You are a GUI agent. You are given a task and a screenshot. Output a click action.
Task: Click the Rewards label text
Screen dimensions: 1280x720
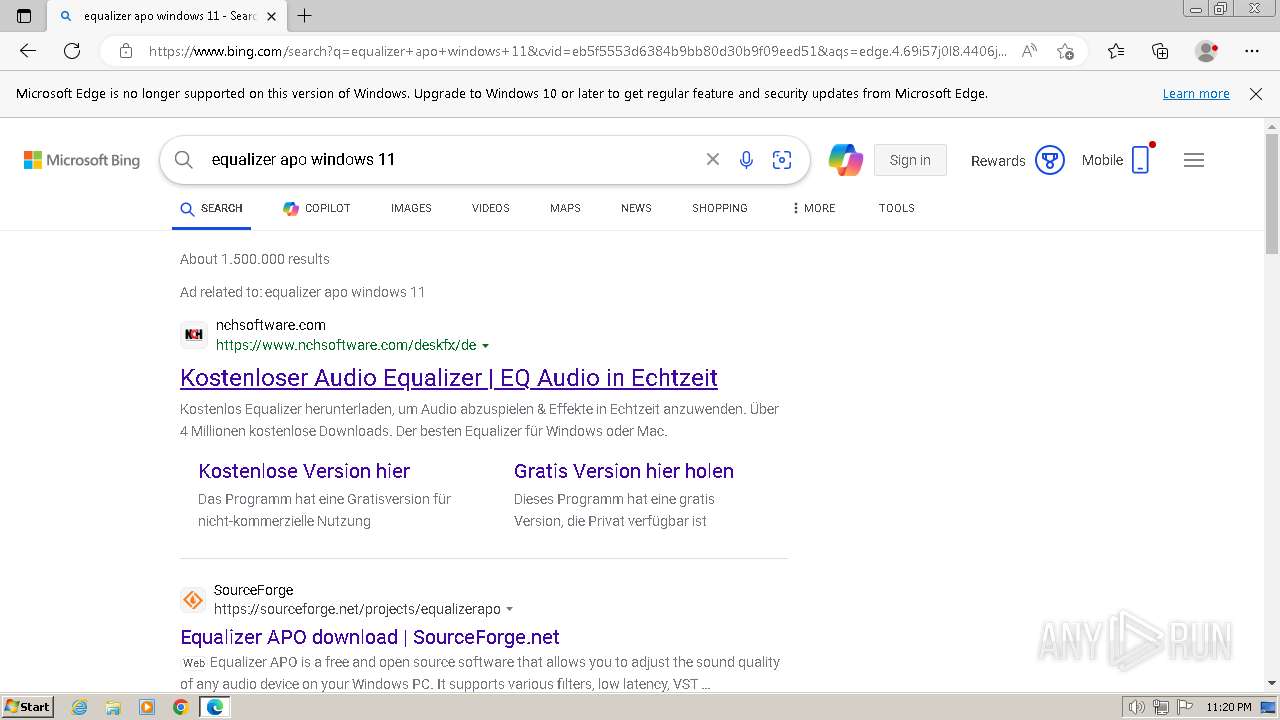(998, 161)
